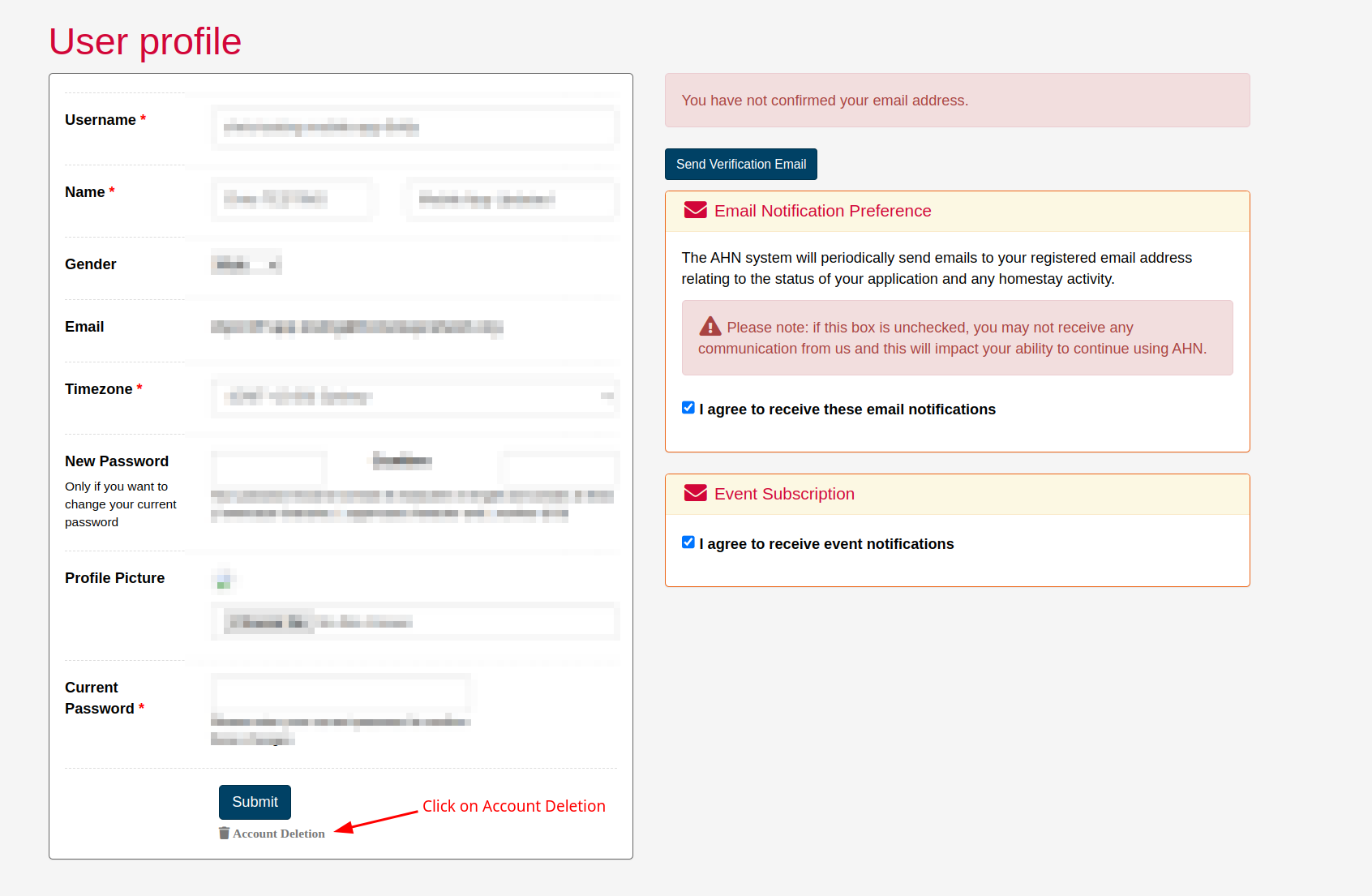Click the last name input field
Viewport: 1372px width, 896px height.
pyautogui.click(x=512, y=199)
